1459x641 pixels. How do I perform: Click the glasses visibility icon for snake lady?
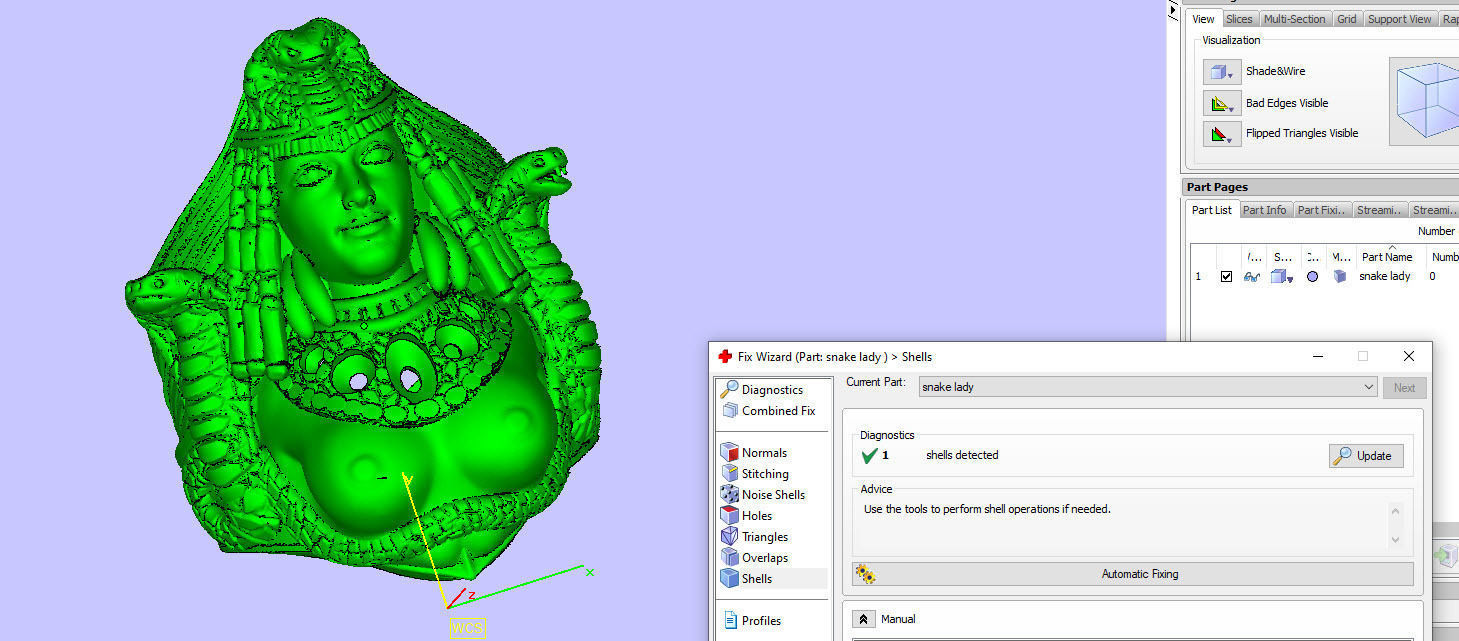tap(1251, 277)
